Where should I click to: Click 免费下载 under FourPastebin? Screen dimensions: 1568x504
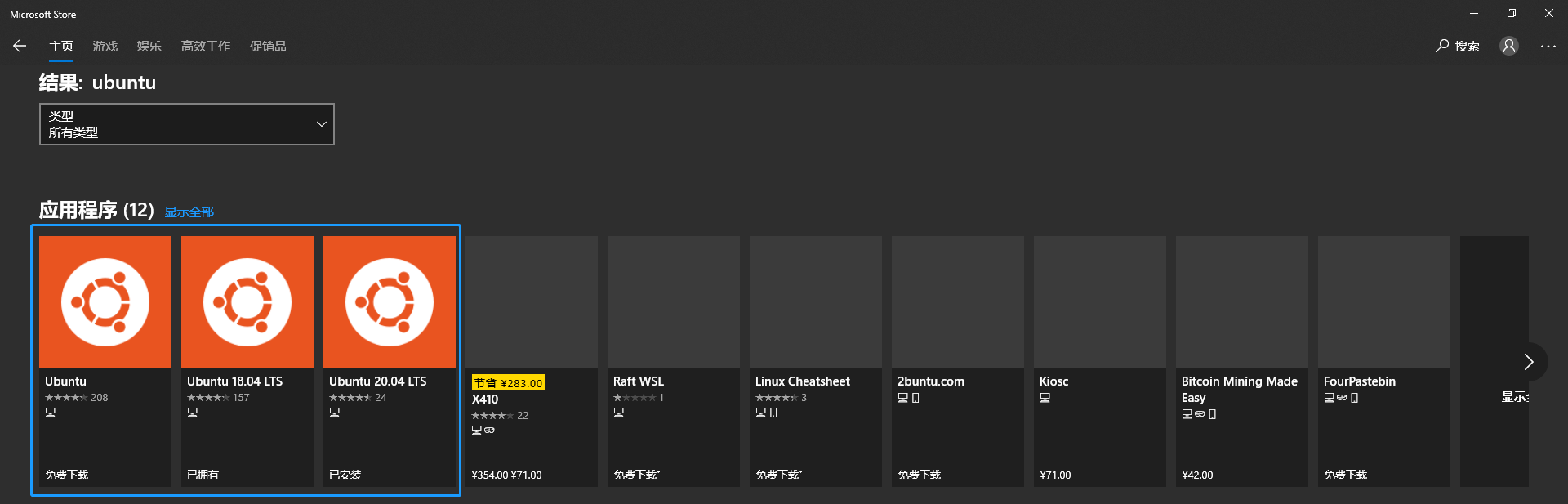point(1346,475)
